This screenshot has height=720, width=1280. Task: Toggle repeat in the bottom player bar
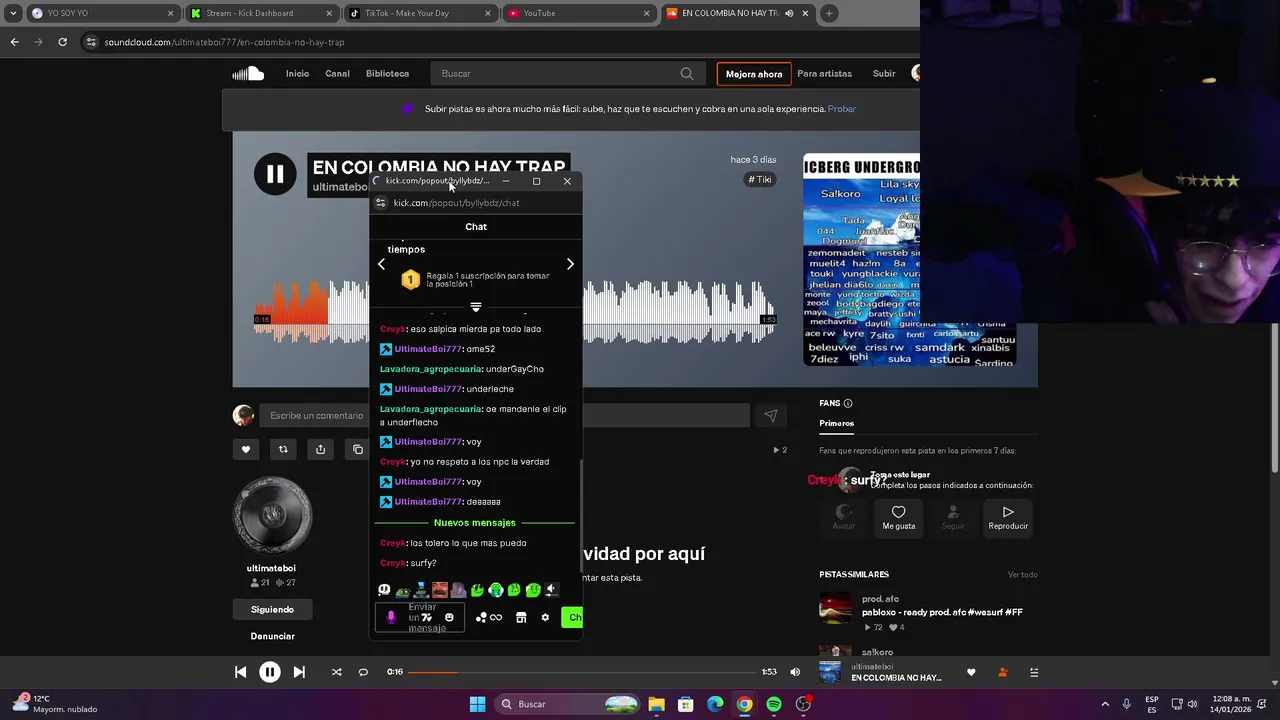(x=363, y=672)
